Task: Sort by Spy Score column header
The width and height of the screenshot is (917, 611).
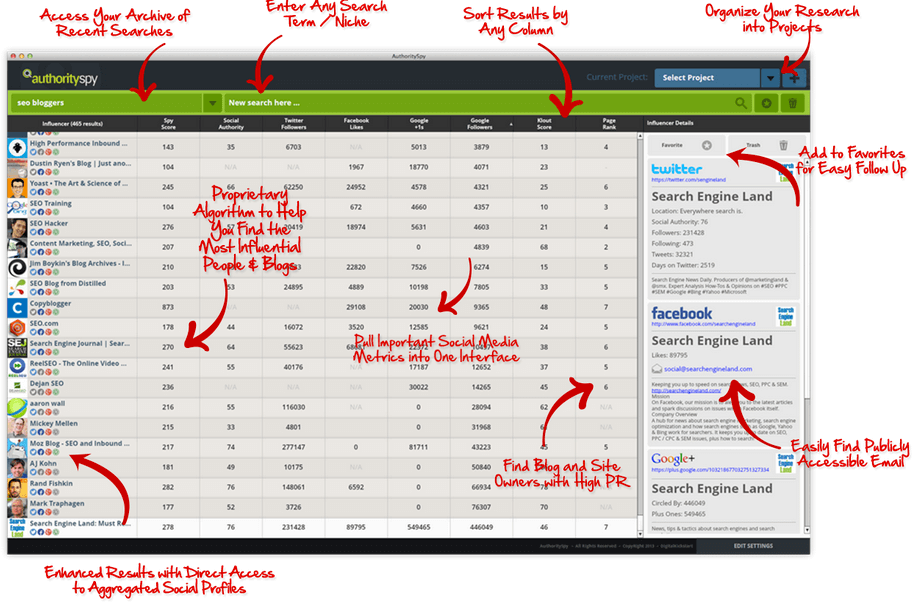Action: point(168,124)
